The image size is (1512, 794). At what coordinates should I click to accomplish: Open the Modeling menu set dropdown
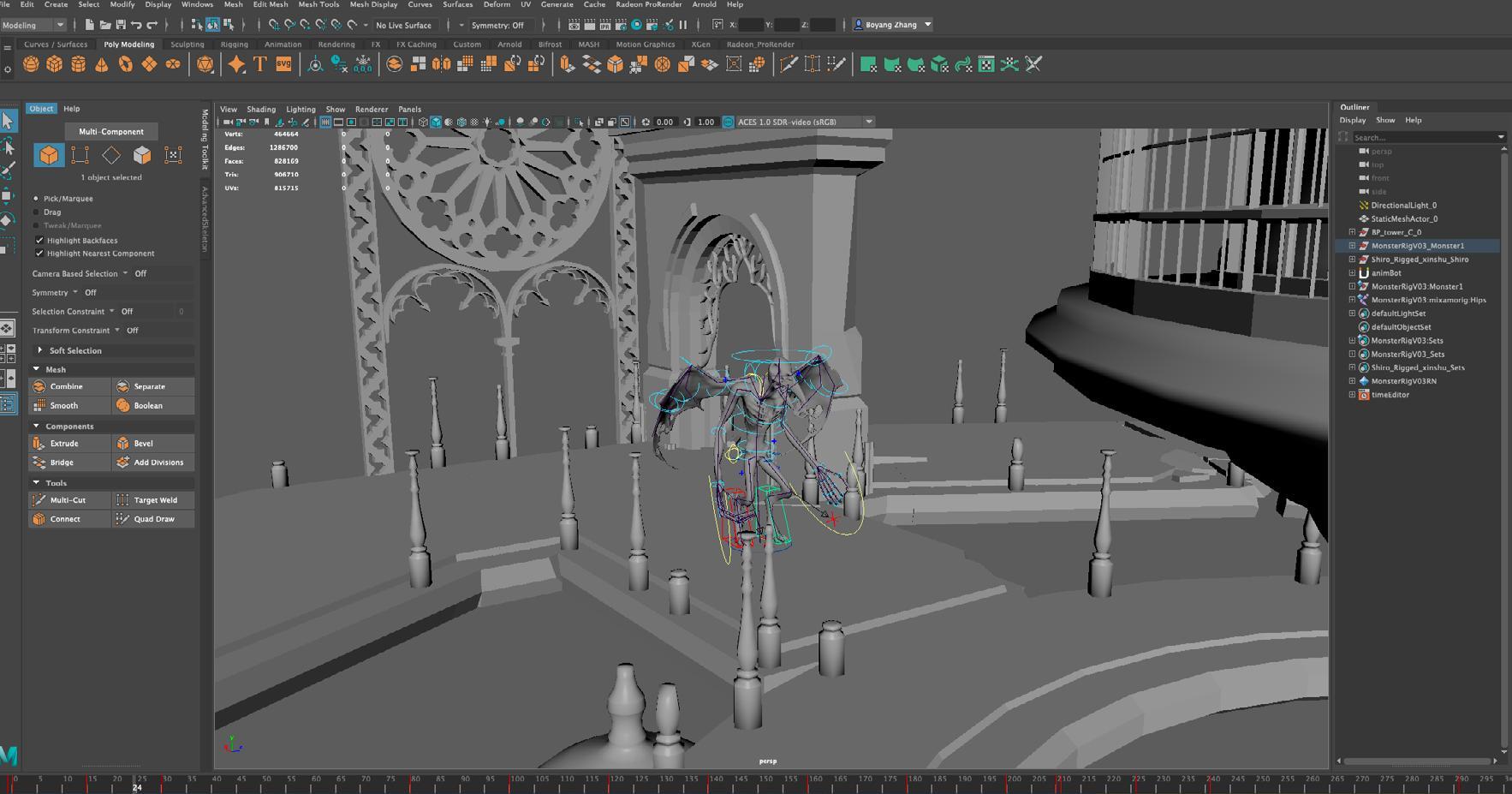point(33,25)
